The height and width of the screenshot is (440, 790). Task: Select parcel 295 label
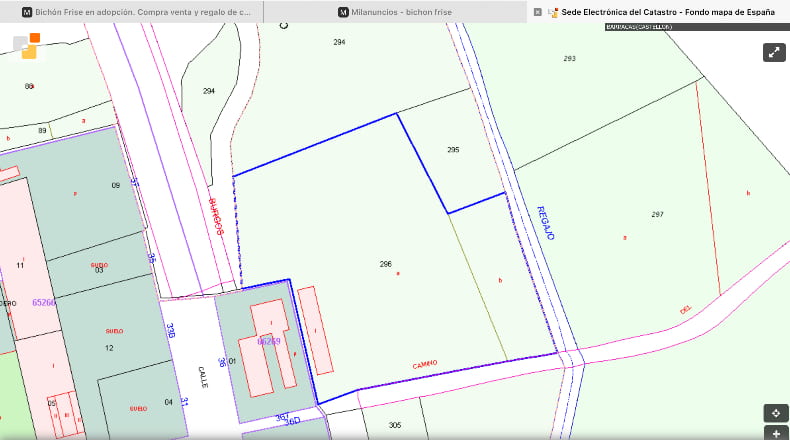tap(453, 150)
